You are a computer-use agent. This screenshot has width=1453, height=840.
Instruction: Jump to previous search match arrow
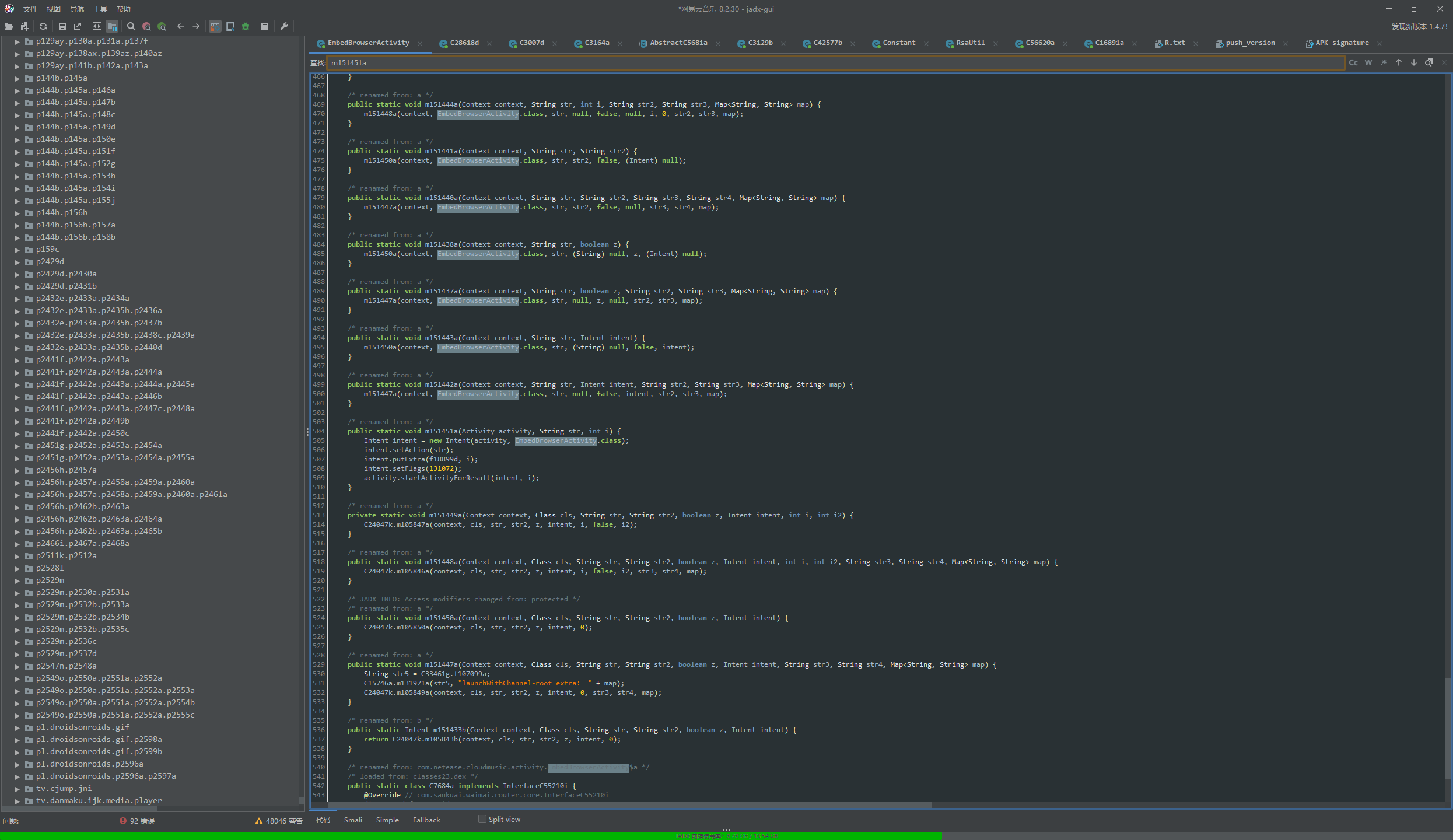tap(1399, 62)
